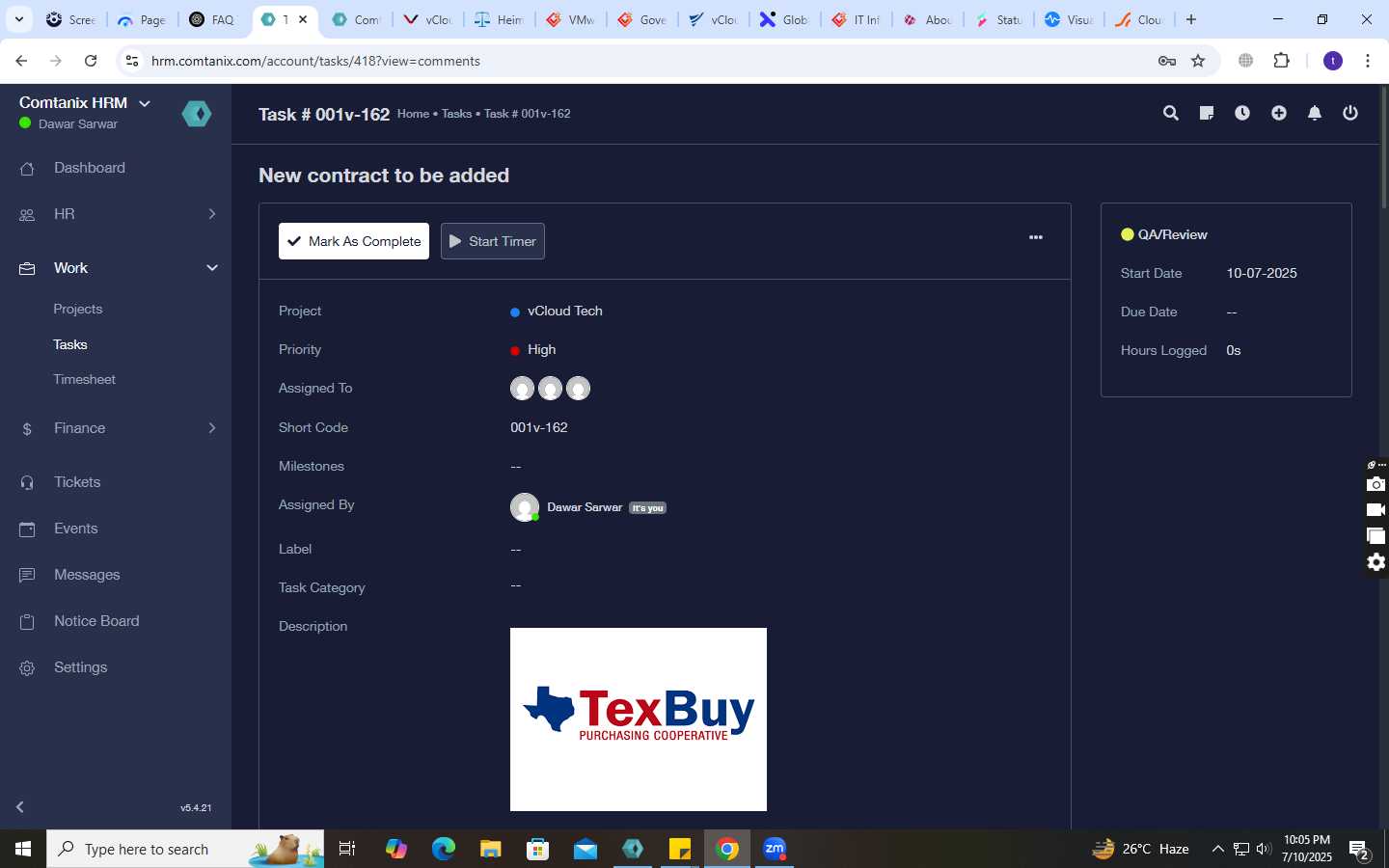Click the Windows taskbar search box

(185, 849)
